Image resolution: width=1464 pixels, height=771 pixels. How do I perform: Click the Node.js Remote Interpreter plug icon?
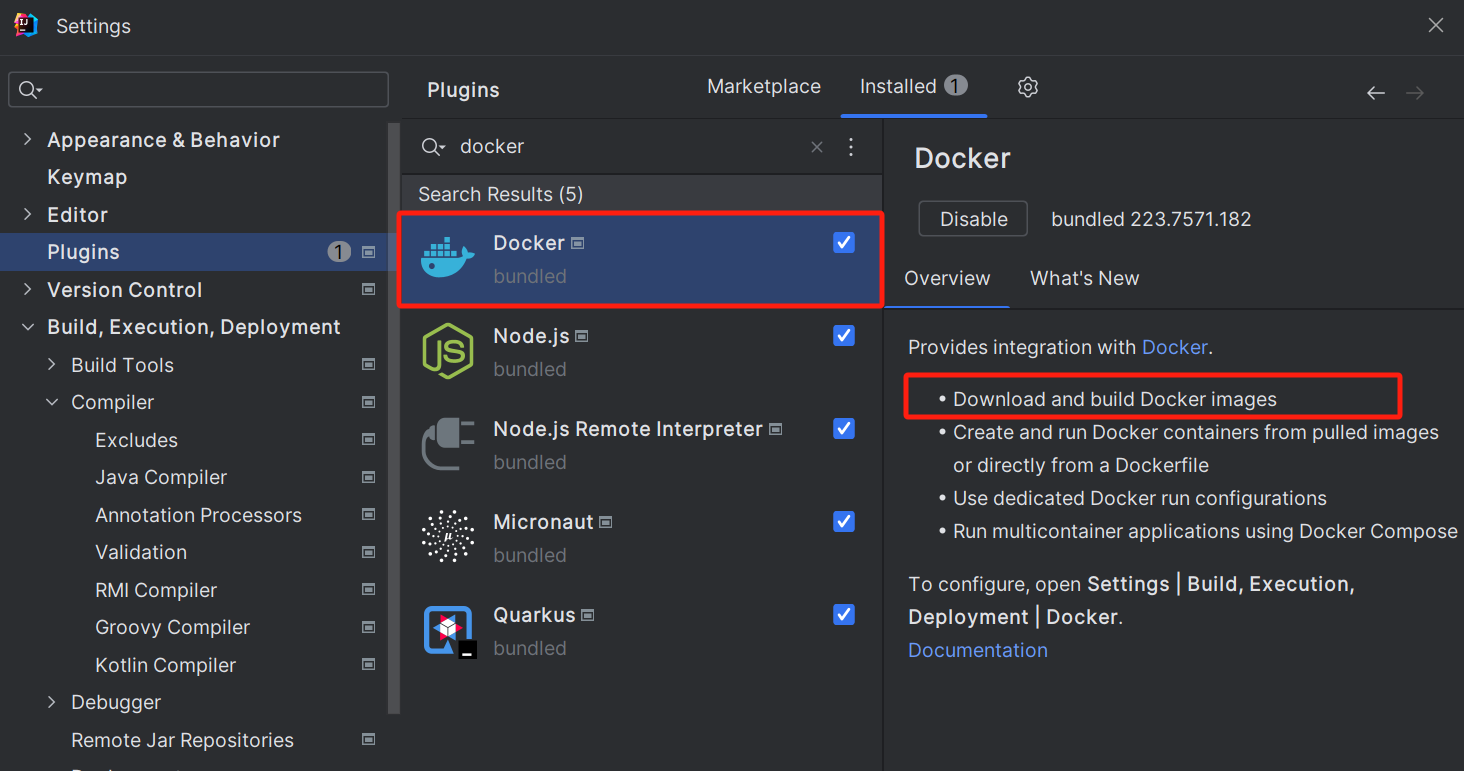[447, 444]
